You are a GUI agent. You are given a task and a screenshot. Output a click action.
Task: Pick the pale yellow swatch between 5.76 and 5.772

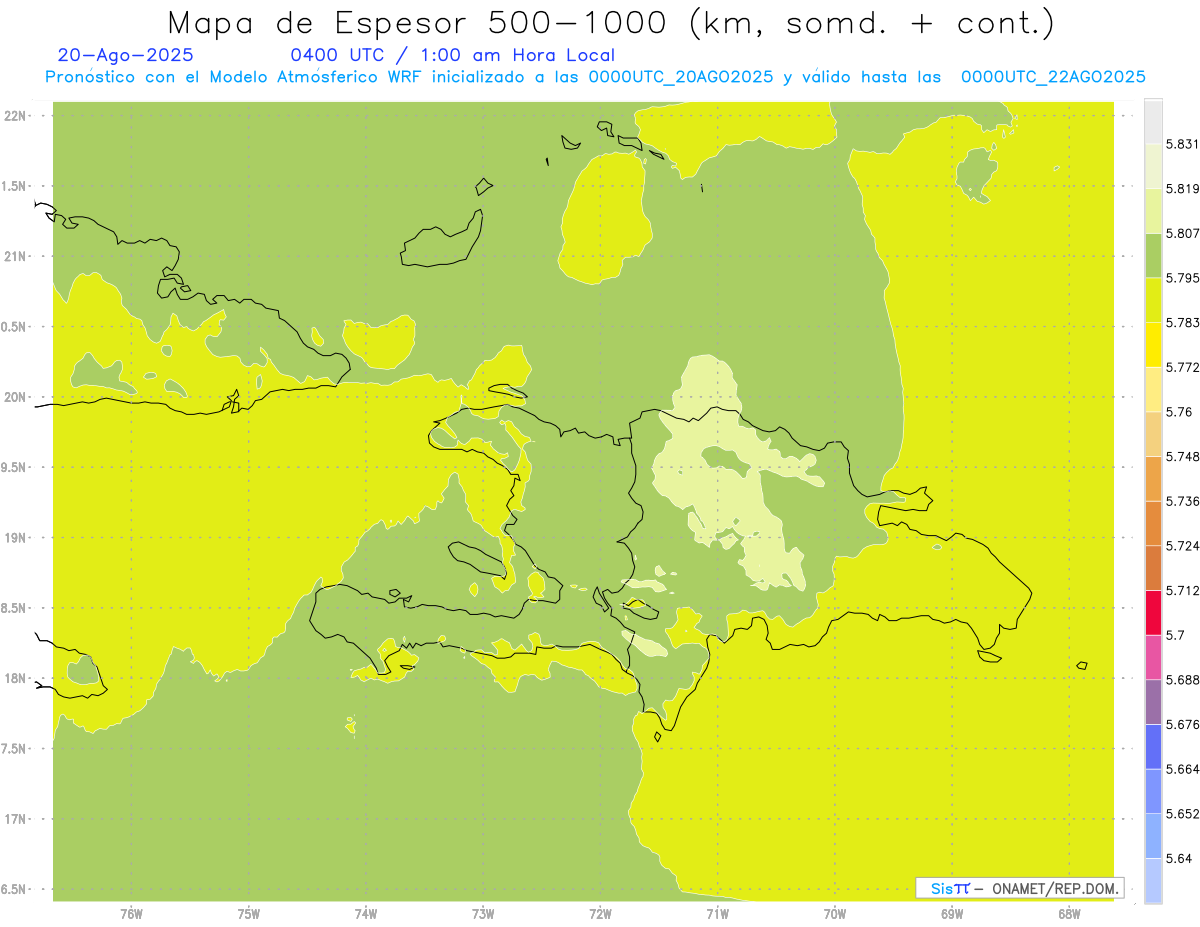pos(1153,389)
